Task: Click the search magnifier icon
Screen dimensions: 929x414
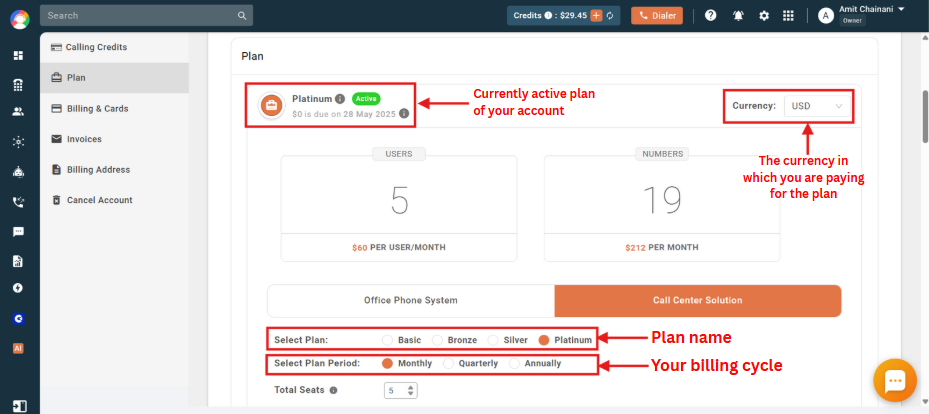Action: [242, 15]
